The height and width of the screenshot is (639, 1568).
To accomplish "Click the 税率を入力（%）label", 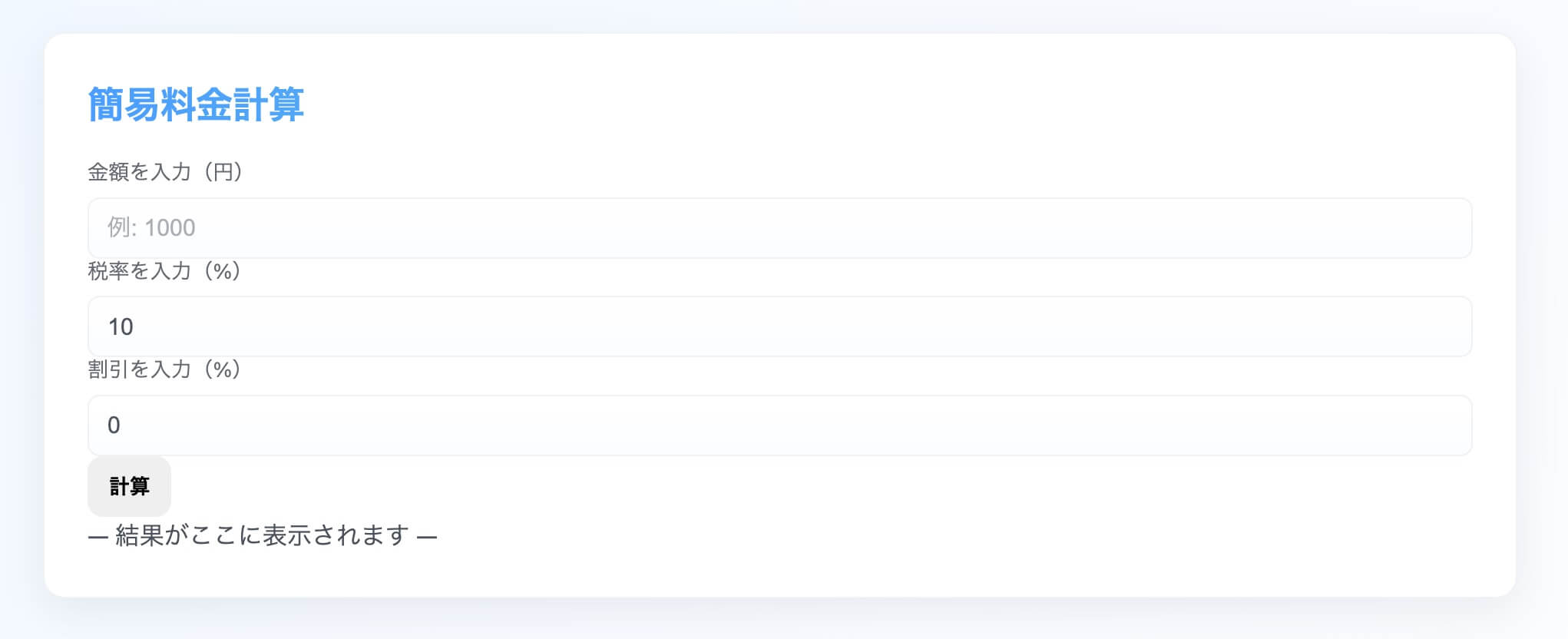I will 165,271.
